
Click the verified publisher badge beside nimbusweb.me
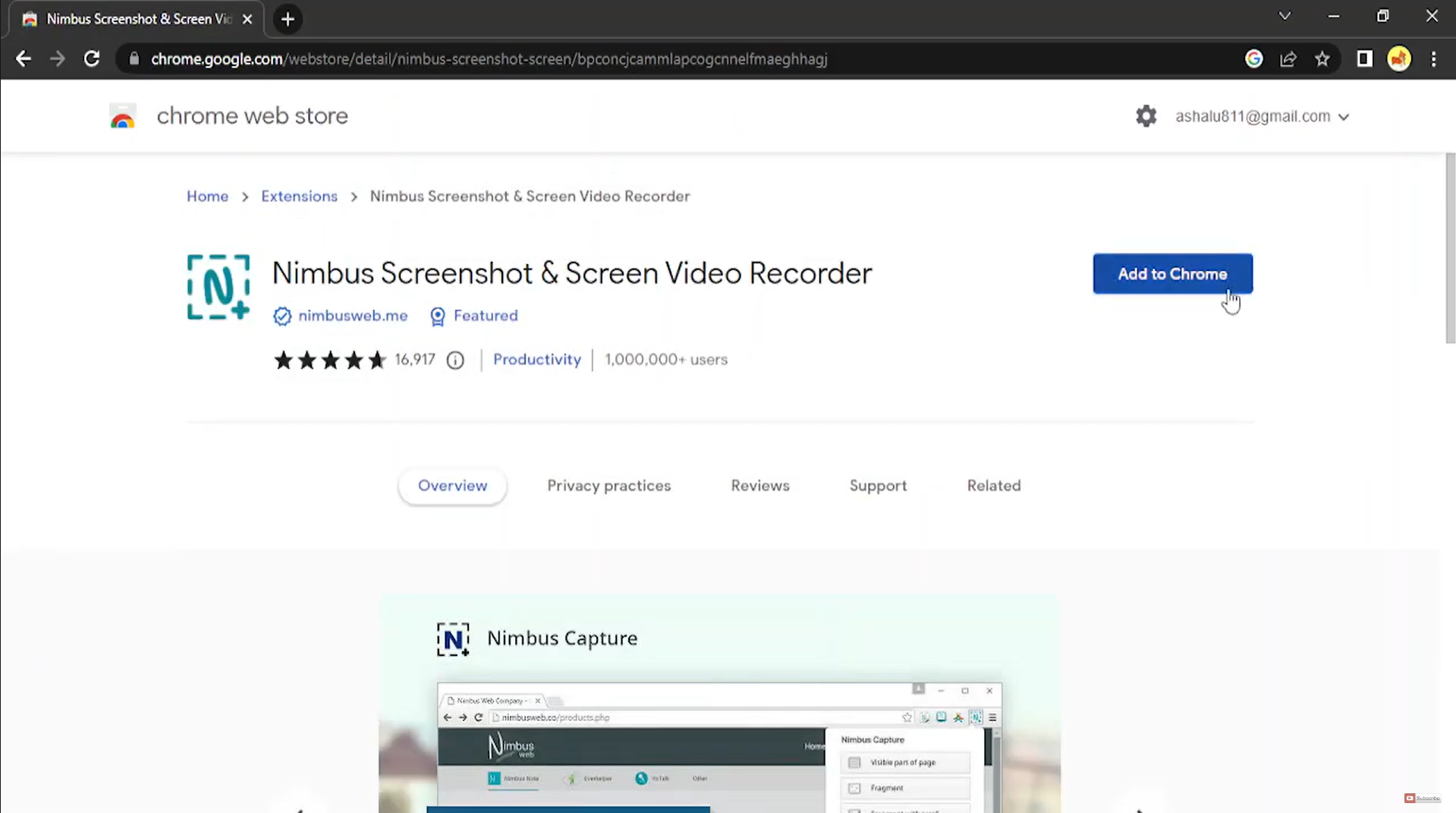pos(282,316)
